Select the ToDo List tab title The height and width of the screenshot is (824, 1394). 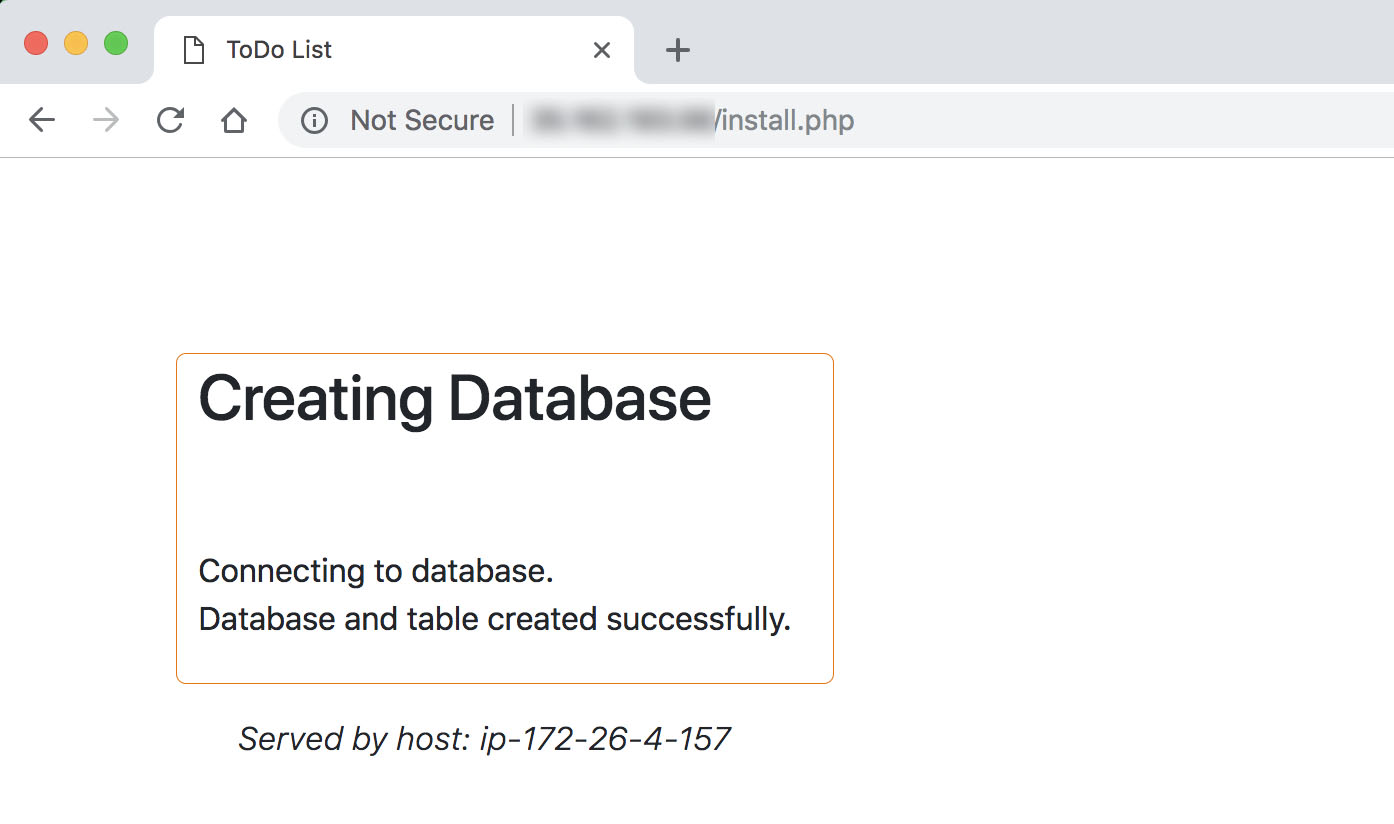[x=279, y=50]
